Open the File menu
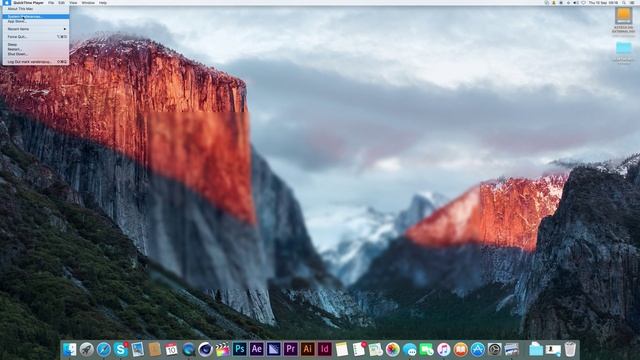Screen dimensions: 640x360 (51, 2)
